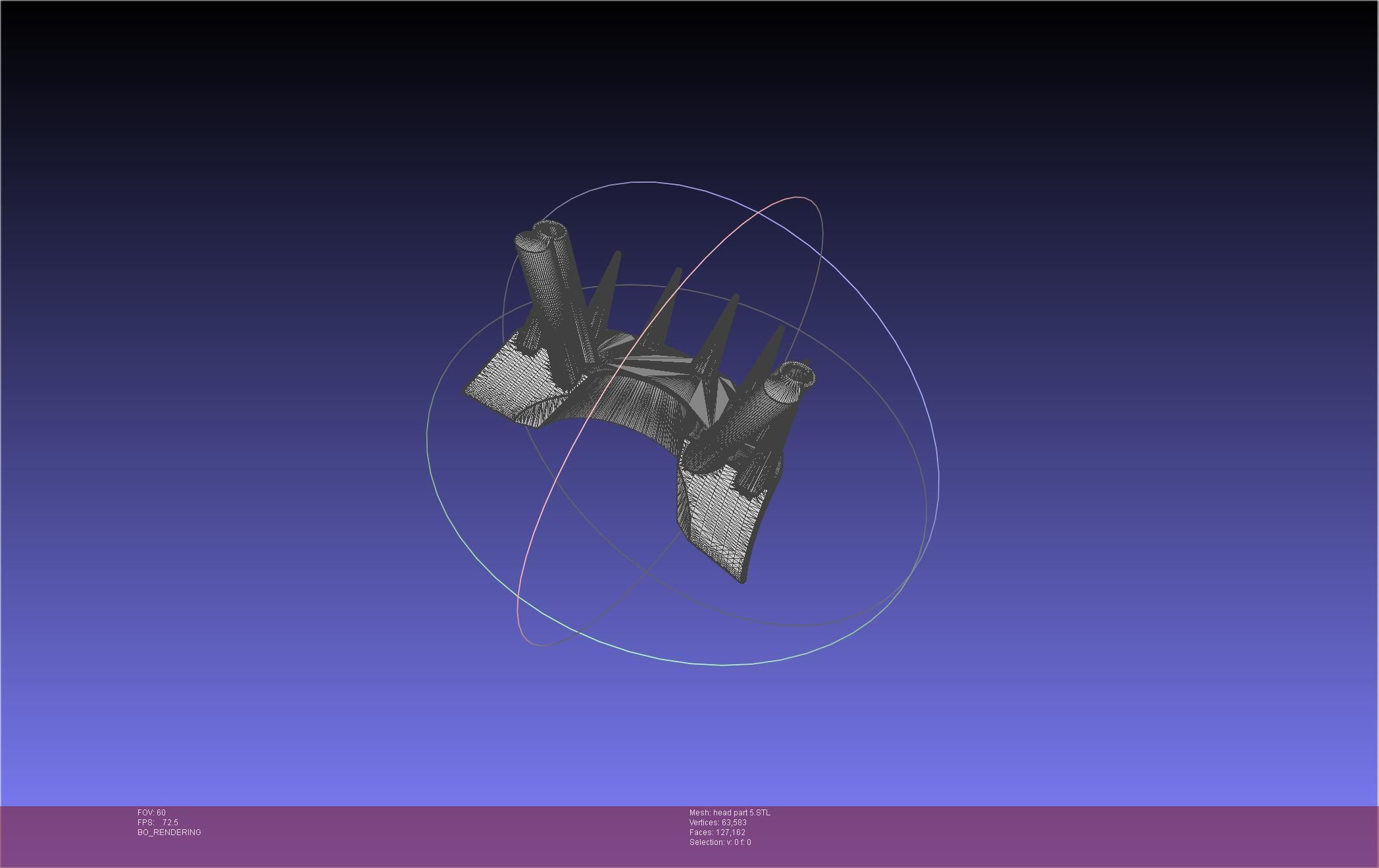The width and height of the screenshot is (1379, 868).
Task: Click the FPS: 72.5 readout
Action: tap(158, 823)
